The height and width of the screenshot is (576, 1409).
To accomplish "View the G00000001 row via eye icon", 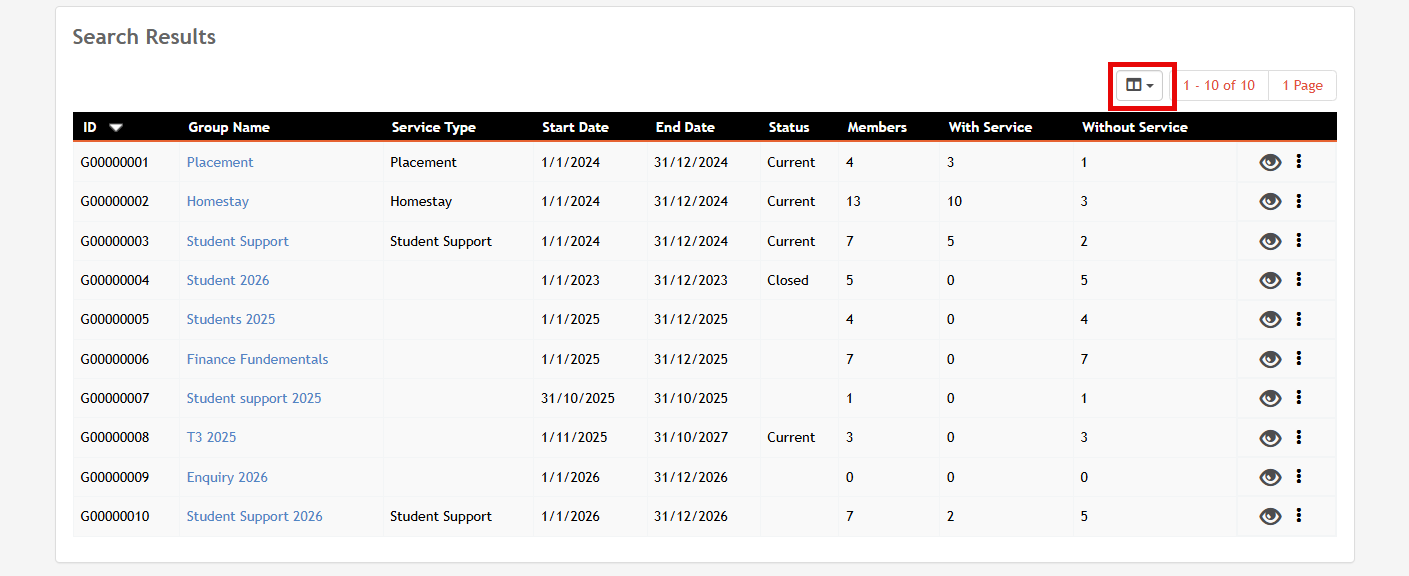I will 1270,163.
